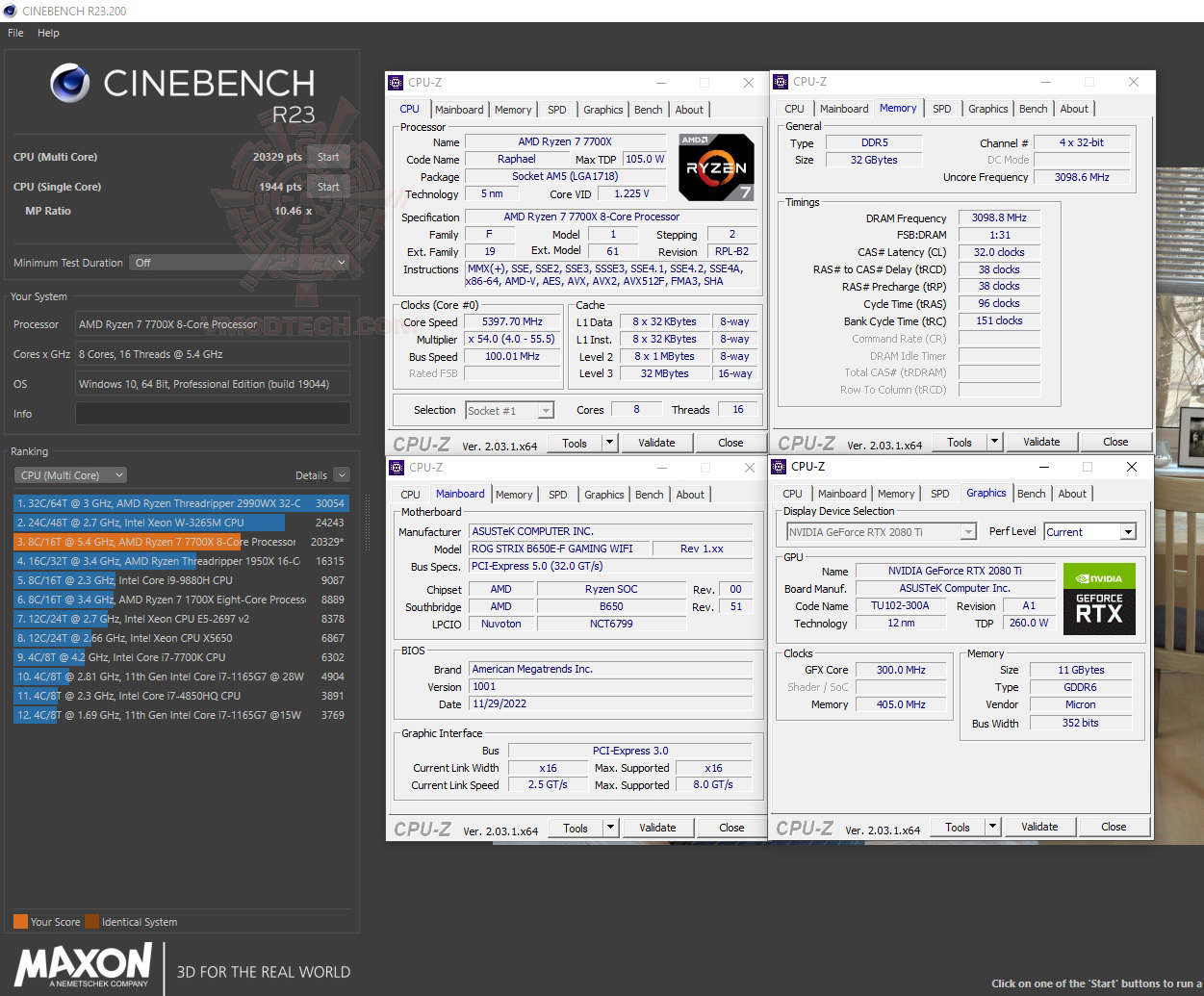The height and width of the screenshot is (996, 1204).
Task: Click the CPU-Z icon in Mainboard window title bar
Action: coord(396,468)
